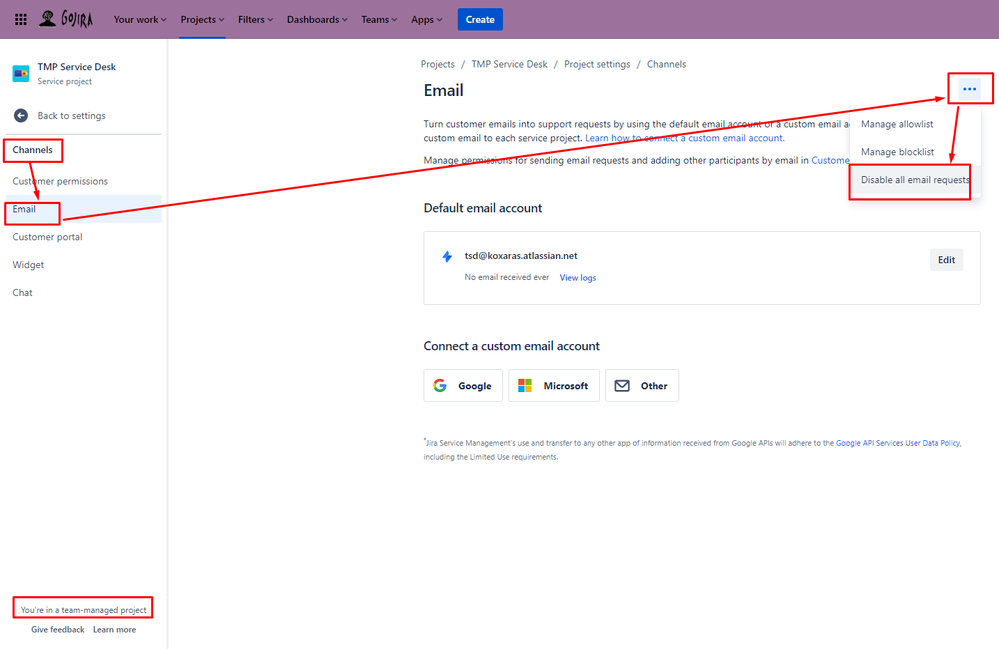Expand the Projects dropdown
Viewport: 999px width, 649px height.
tap(202, 19)
